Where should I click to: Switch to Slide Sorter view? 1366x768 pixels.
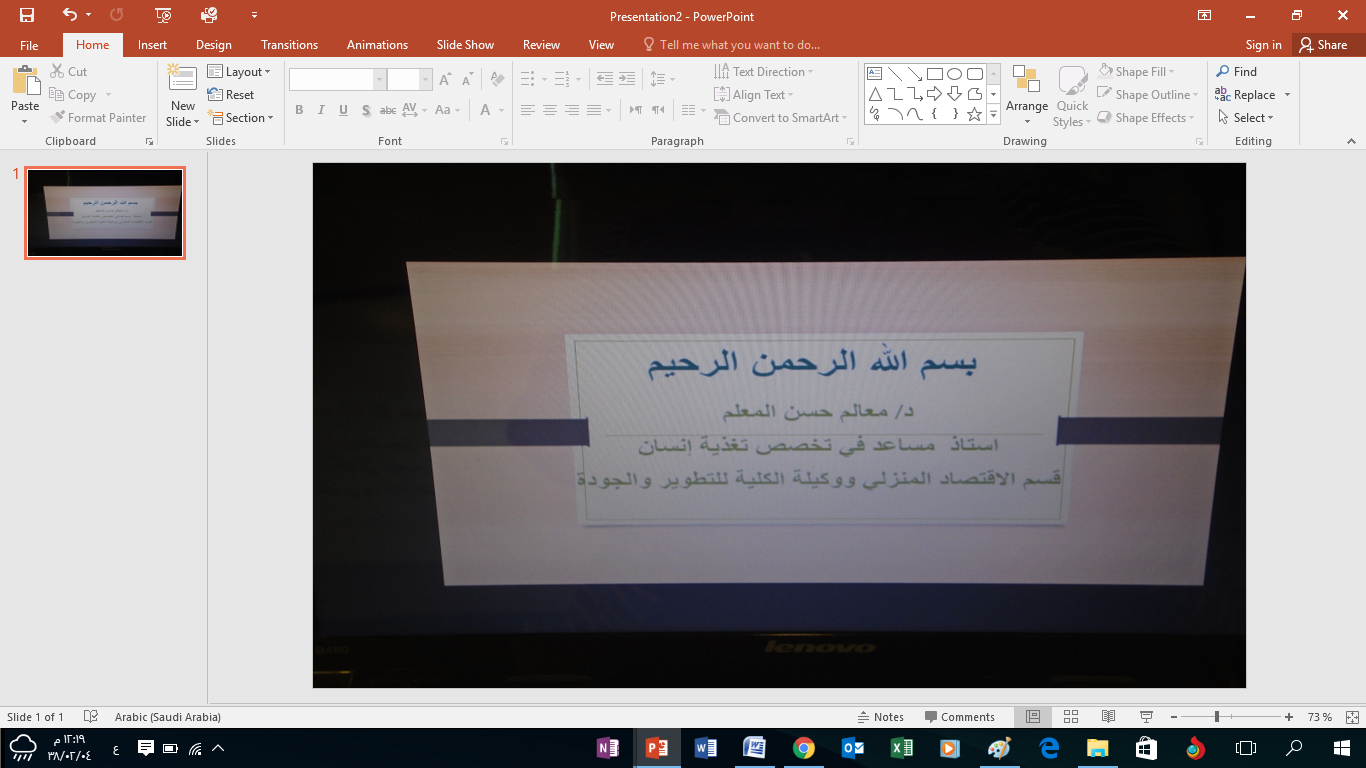pos(1071,717)
